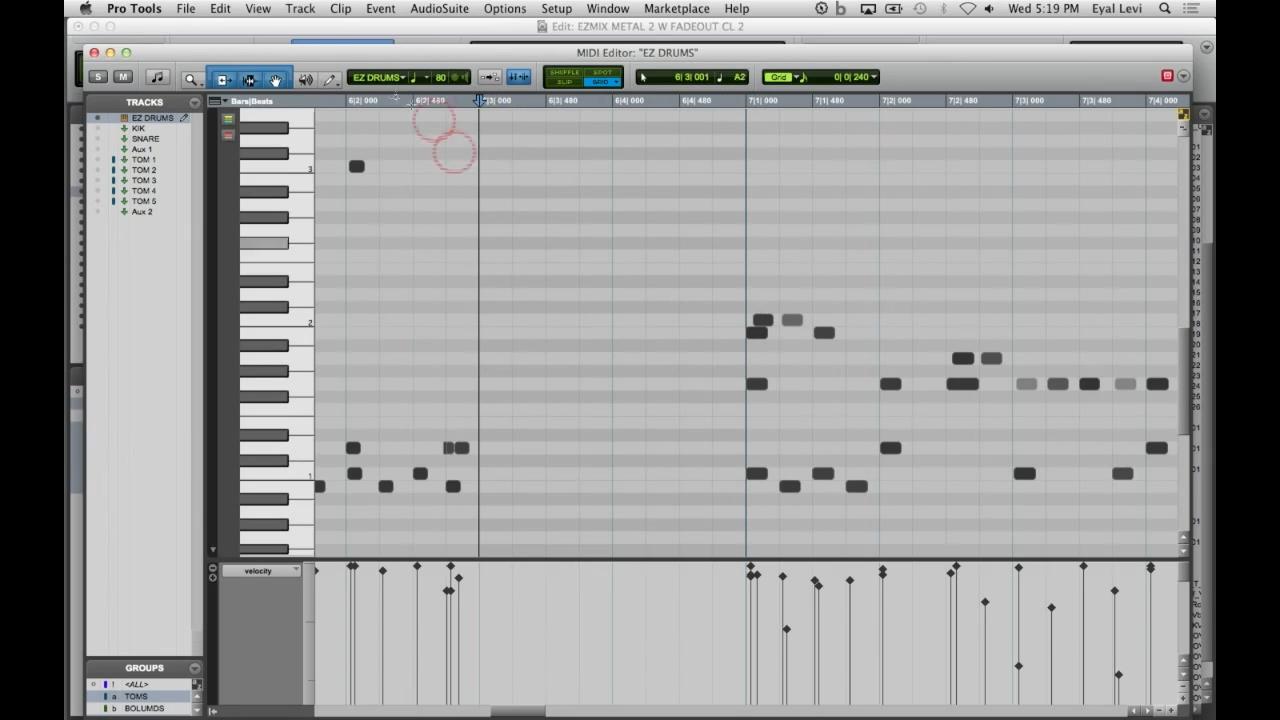Viewport: 1280px width, 720px height.
Task: Toggle show/hide dot for TOM 1 track
Action: (x=98, y=160)
